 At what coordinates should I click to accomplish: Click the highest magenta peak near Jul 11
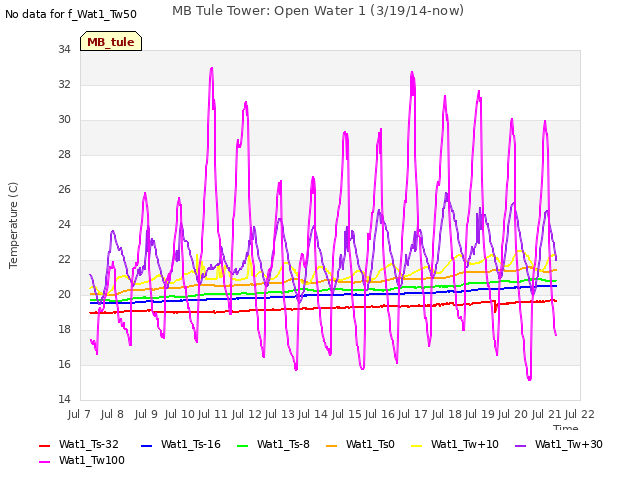(x=211, y=68)
